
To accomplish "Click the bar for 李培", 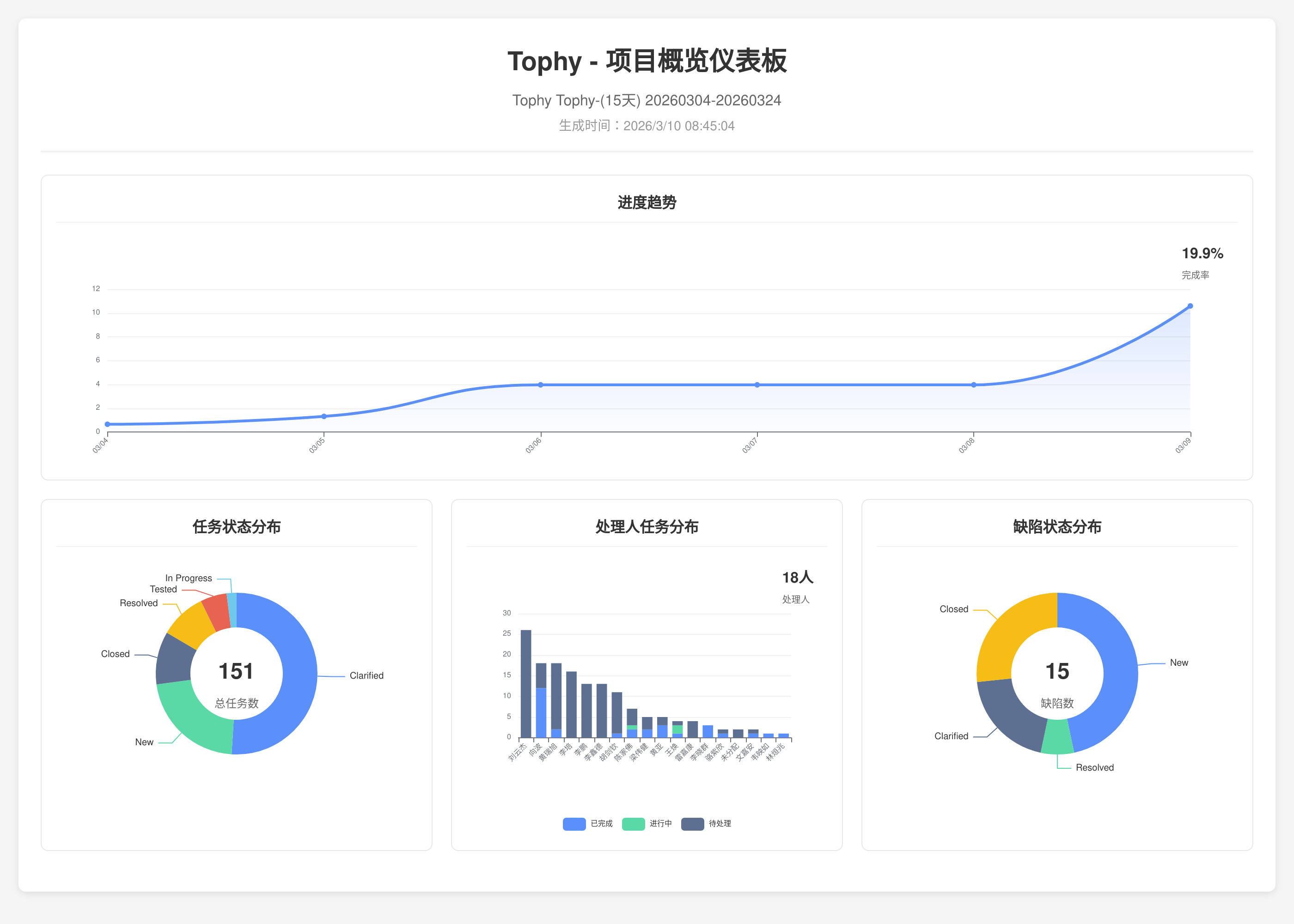I will [571, 705].
